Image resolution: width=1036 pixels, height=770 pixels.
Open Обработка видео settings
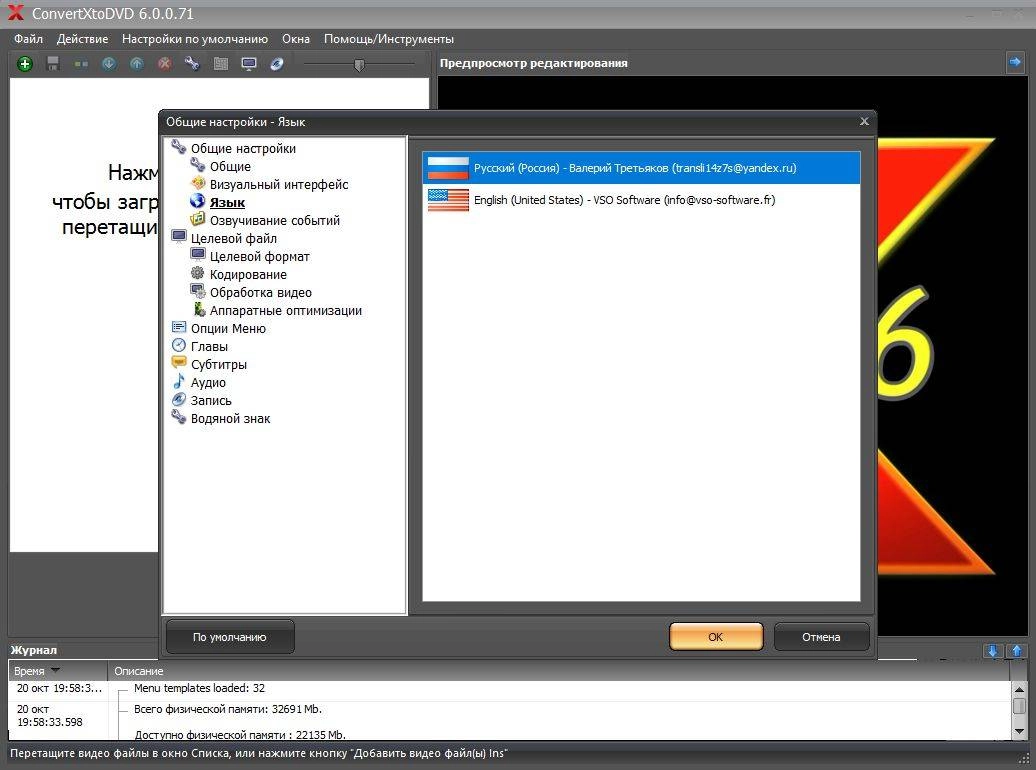pyautogui.click(x=260, y=293)
